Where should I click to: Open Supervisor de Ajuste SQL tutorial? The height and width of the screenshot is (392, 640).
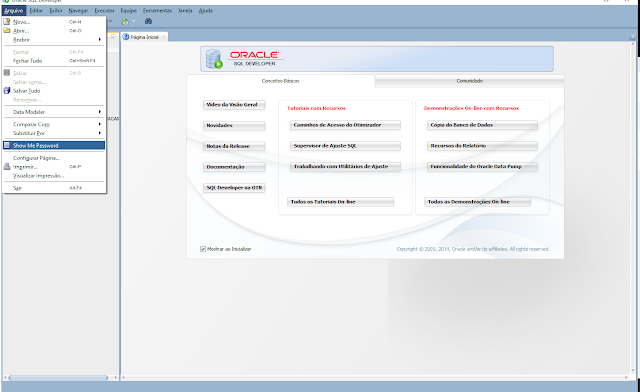[345, 146]
